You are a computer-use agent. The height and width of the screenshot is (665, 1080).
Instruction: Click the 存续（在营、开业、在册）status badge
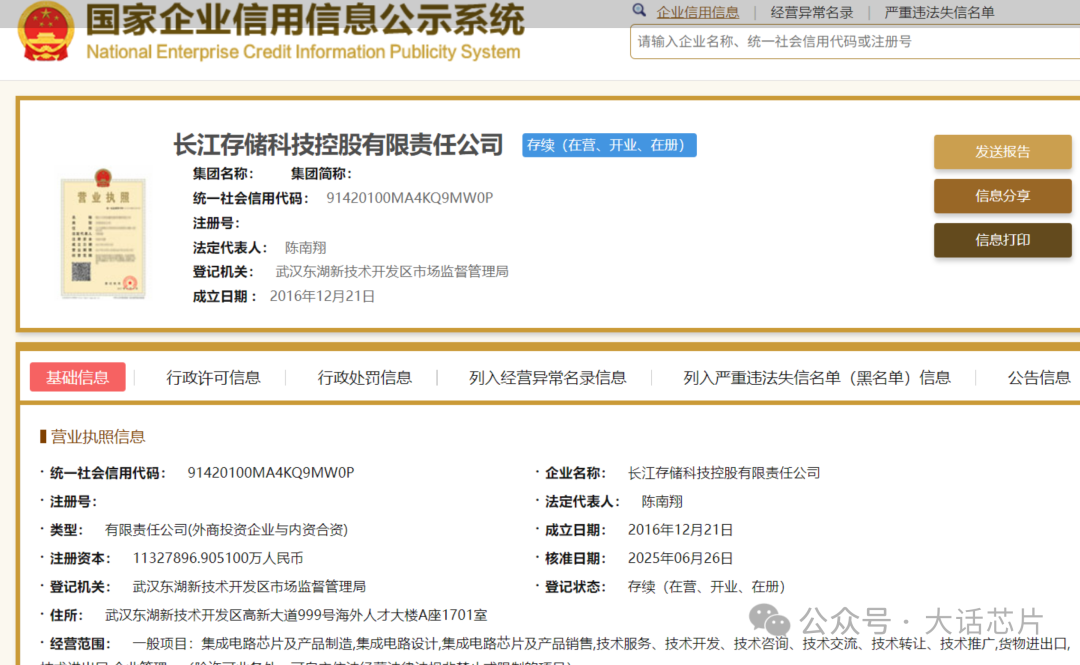tap(609, 145)
